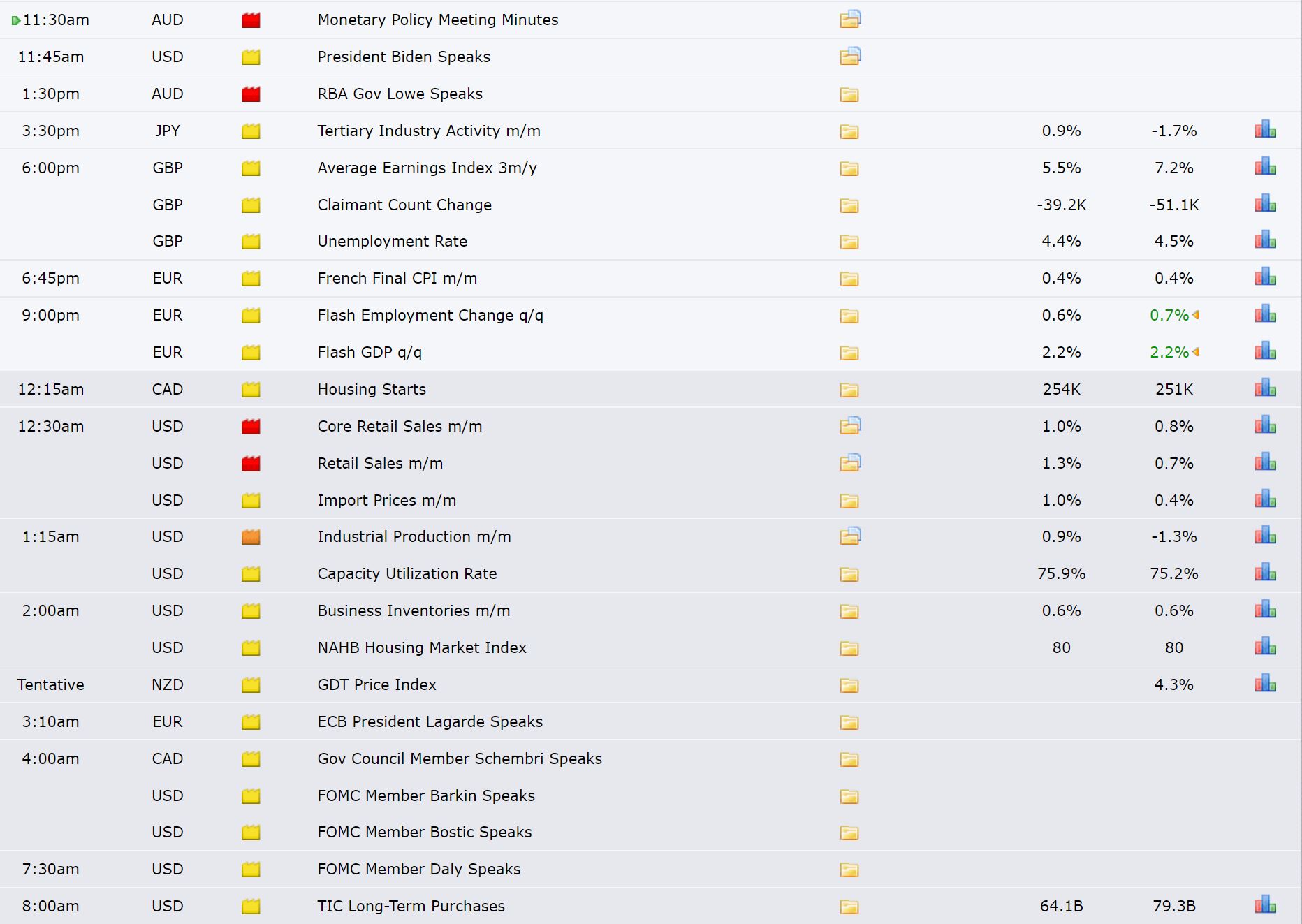Click the Retail Sales m/m event name

pos(380,463)
